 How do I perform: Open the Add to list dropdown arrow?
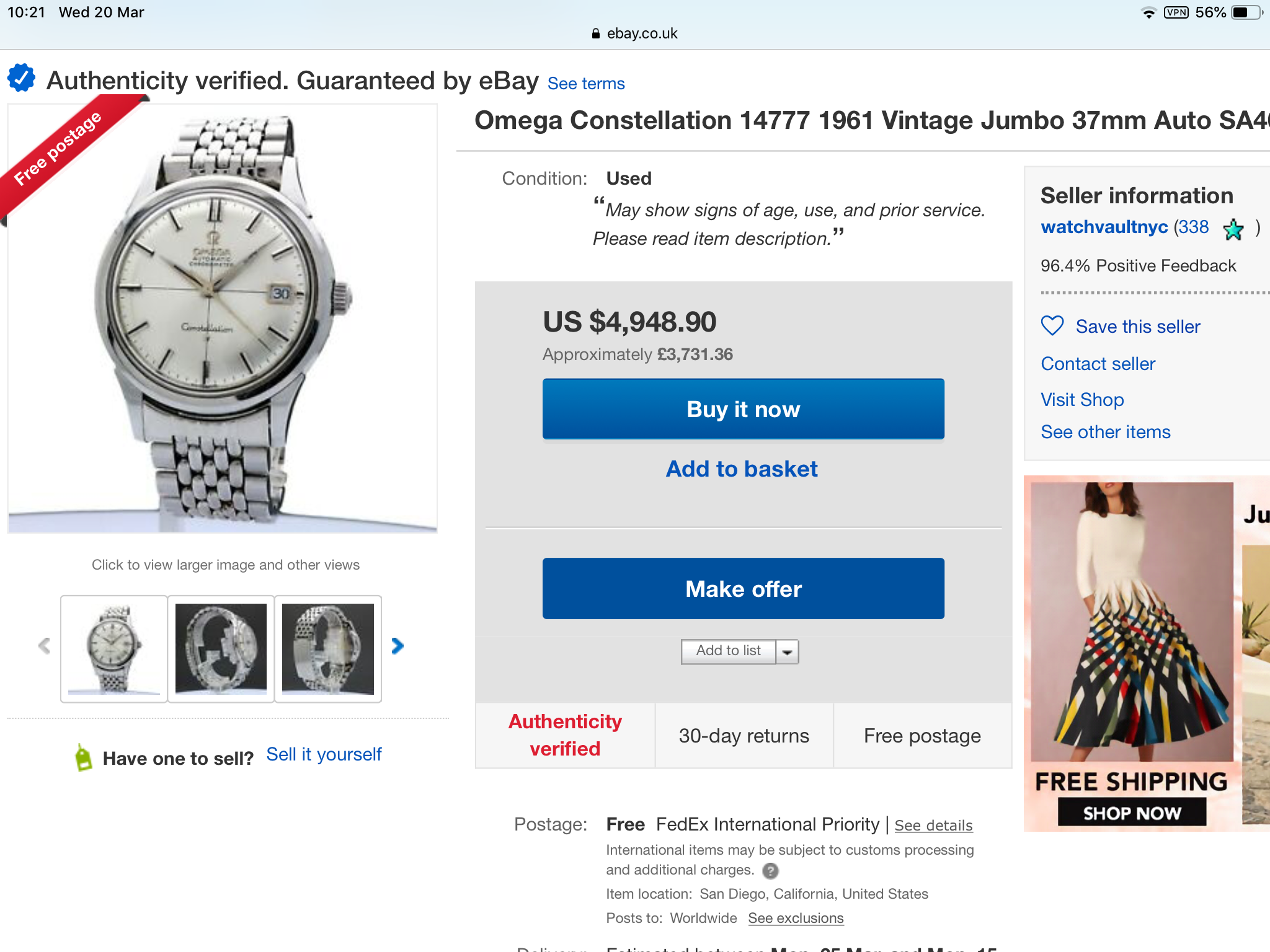[x=787, y=652]
